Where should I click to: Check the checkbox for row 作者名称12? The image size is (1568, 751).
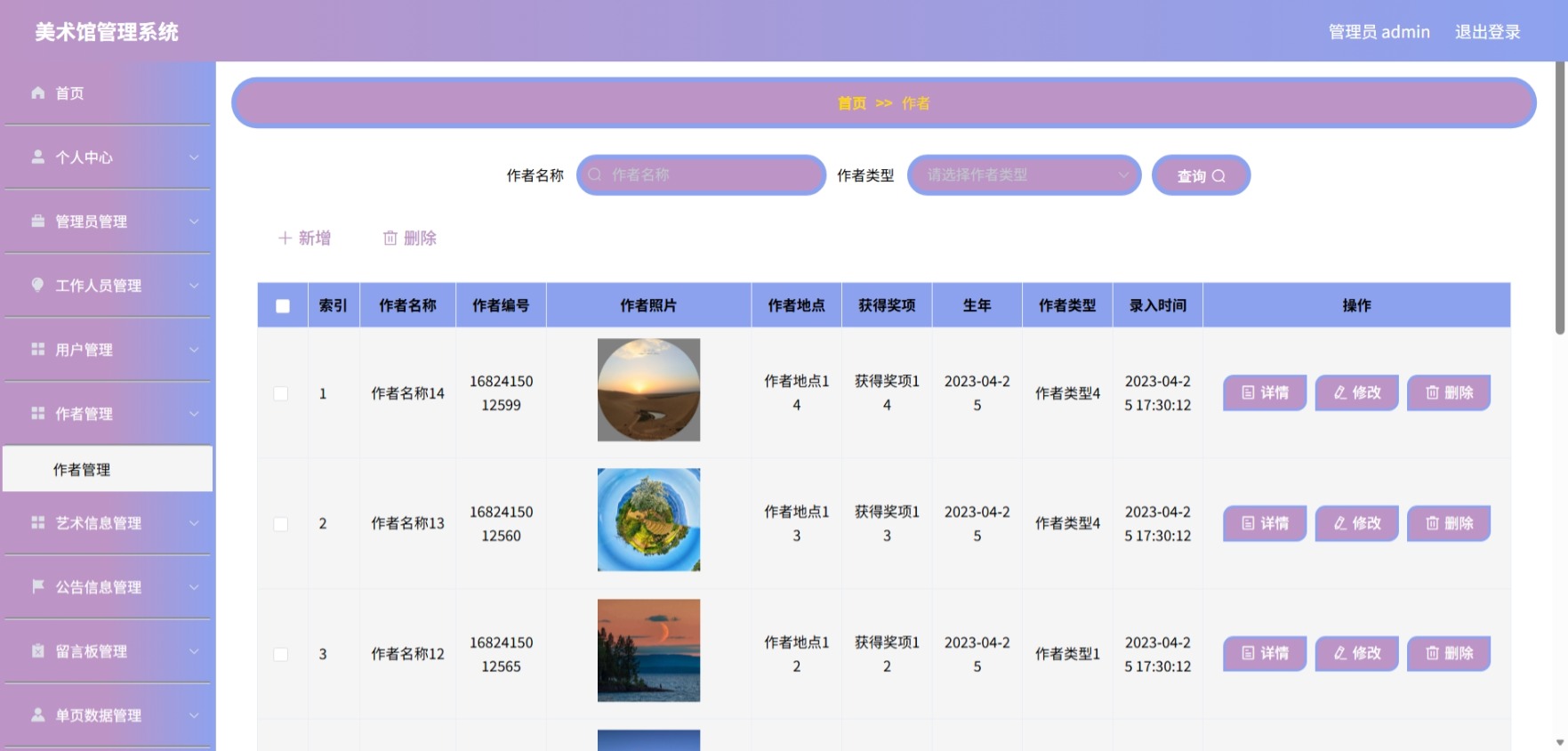pyautogui.click(x=281, y=654)
